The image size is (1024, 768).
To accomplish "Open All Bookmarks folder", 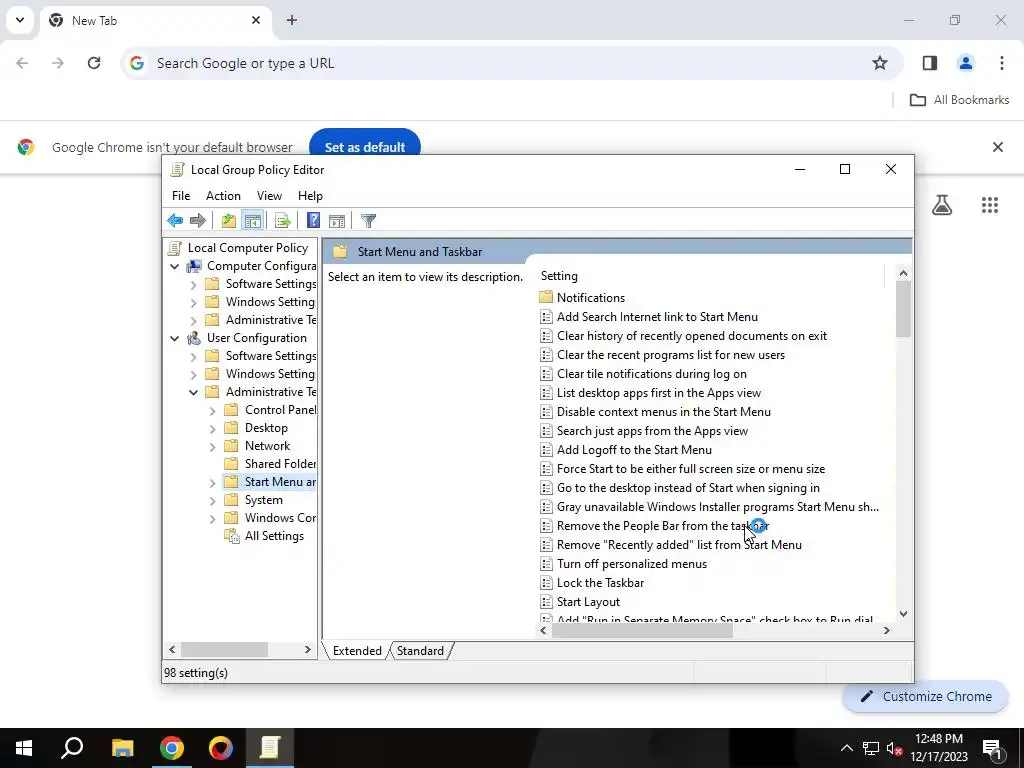I will [959, 100].
